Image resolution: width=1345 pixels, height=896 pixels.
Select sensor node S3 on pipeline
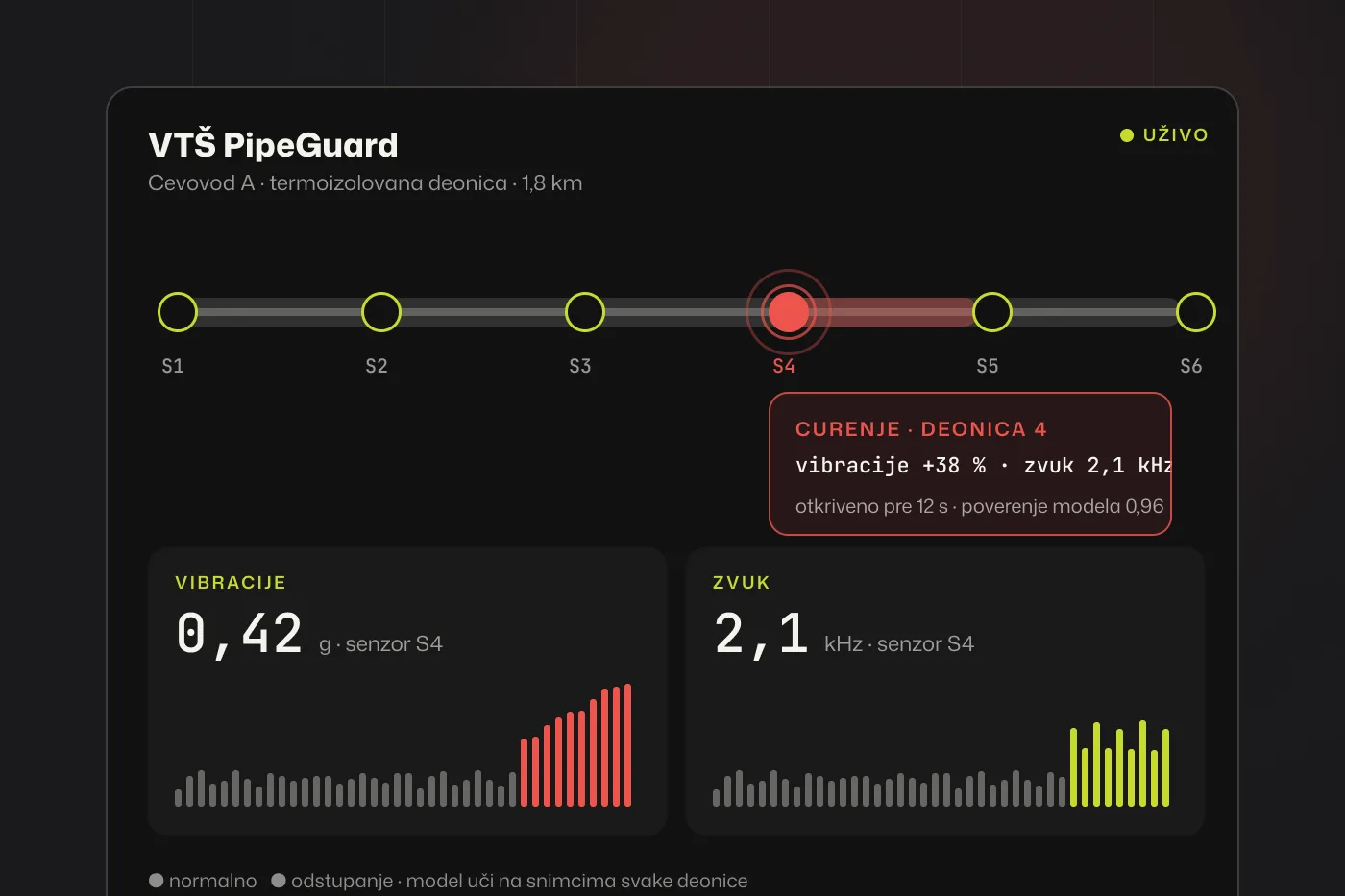[x=585, y=312]
